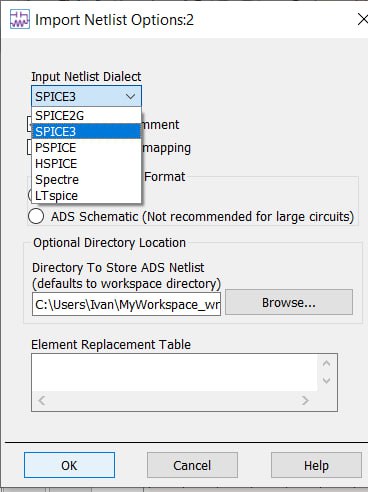Open the Input Netlist Dialect combo box

pyautogui.click(x=86, y=96)
